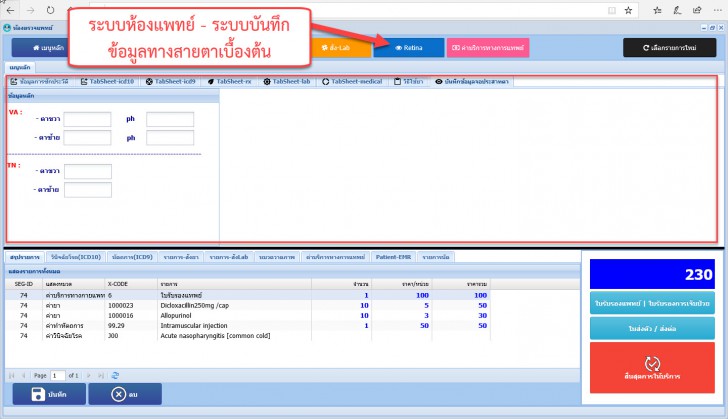Screen dimensions: 728x419
Task: Switch to the TabSheet-icd9 tab
Action: point(170,81)
